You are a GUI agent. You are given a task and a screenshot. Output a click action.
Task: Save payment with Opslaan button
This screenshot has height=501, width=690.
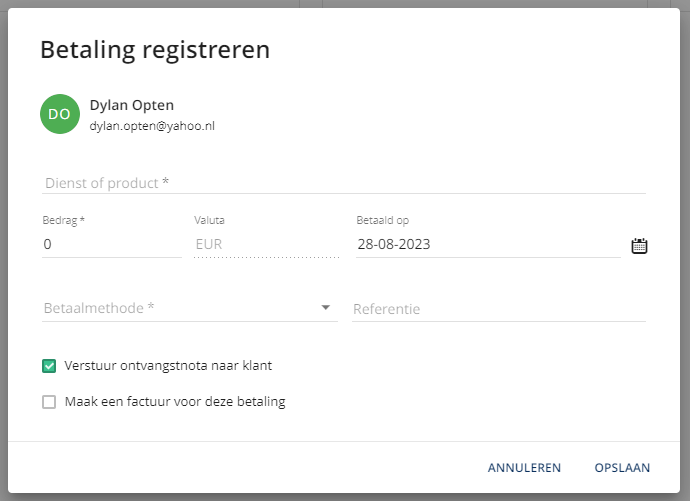(x=622, y=468)
